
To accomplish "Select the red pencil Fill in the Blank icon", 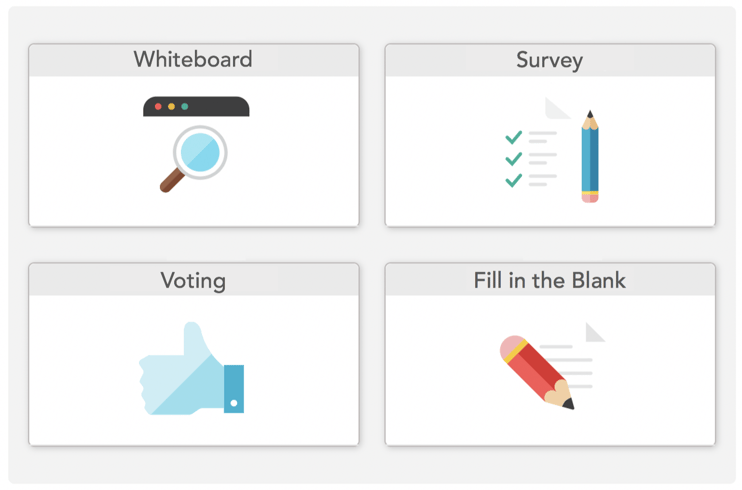I will [x=537, y=372].
